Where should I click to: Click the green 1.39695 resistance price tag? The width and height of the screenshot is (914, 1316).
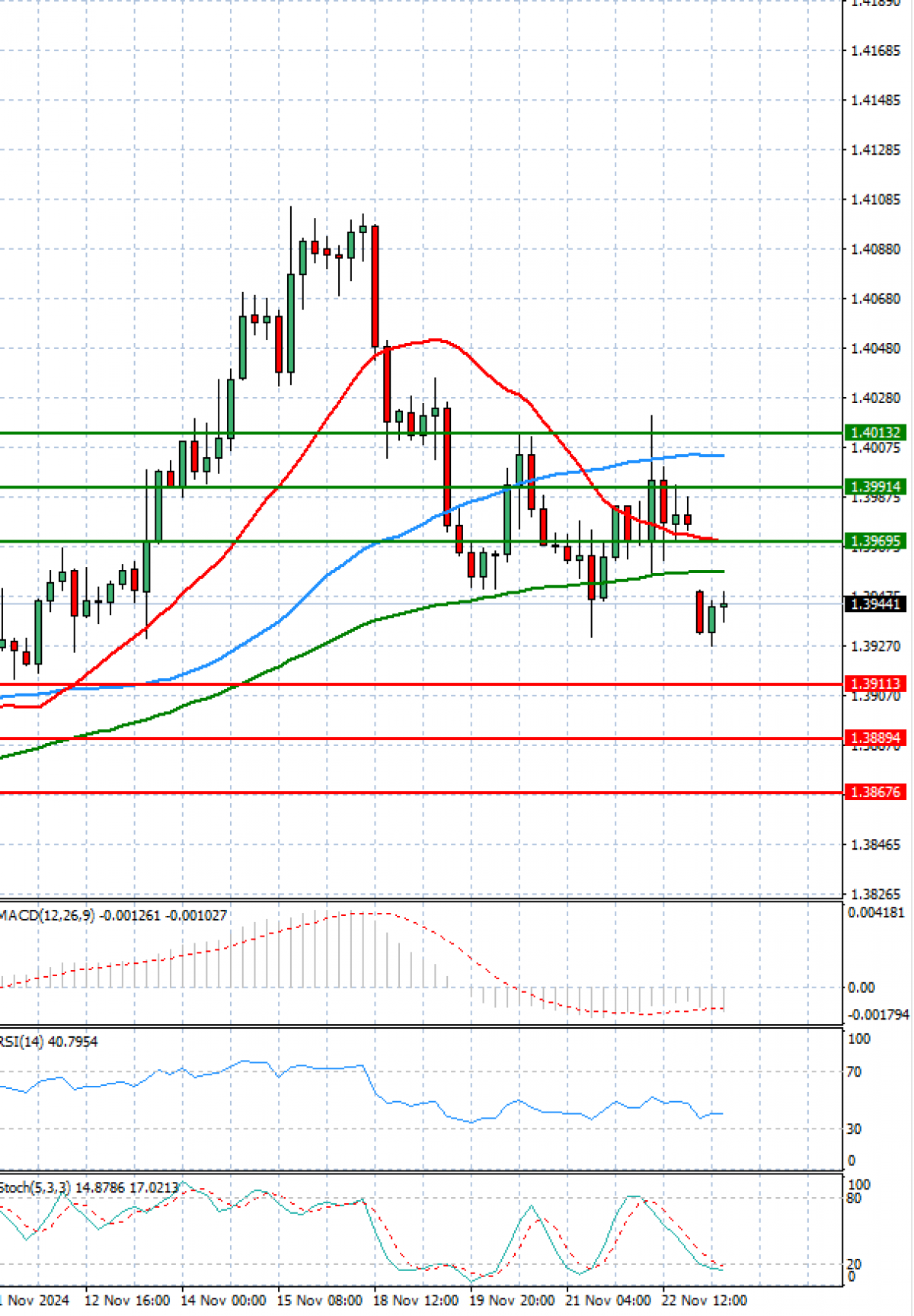(x=875, y=542)
